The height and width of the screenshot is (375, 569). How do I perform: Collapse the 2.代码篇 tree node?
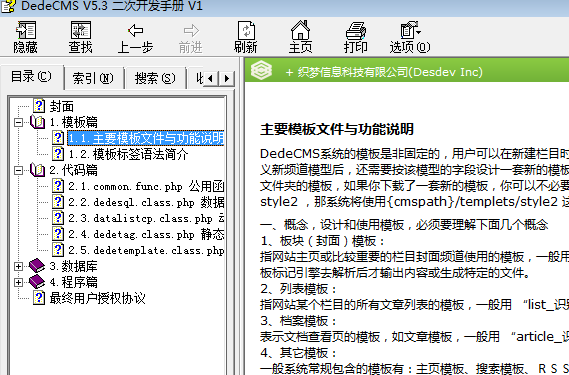coord(18,170)
